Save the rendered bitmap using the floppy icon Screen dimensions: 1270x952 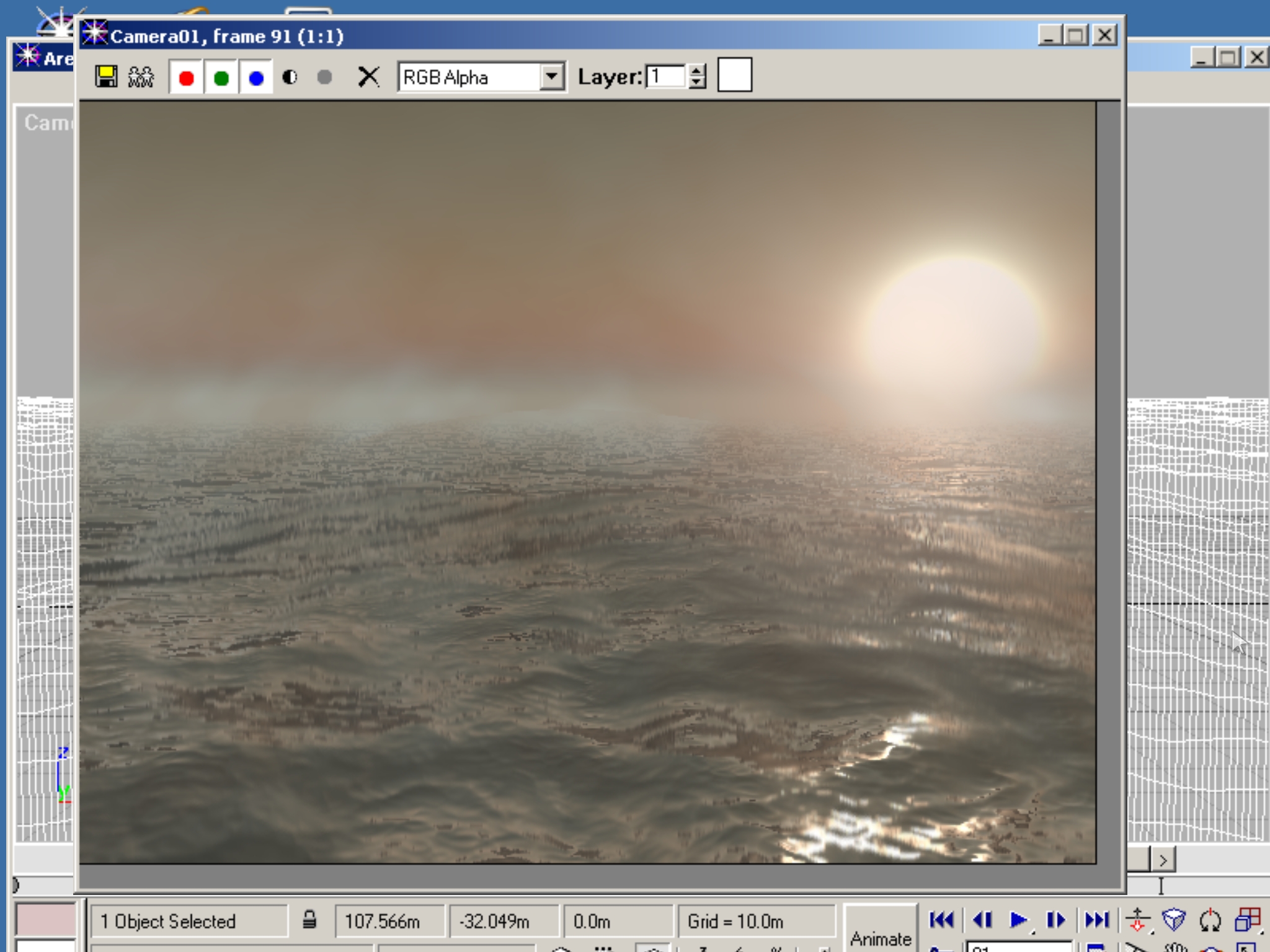click(106, 77)
